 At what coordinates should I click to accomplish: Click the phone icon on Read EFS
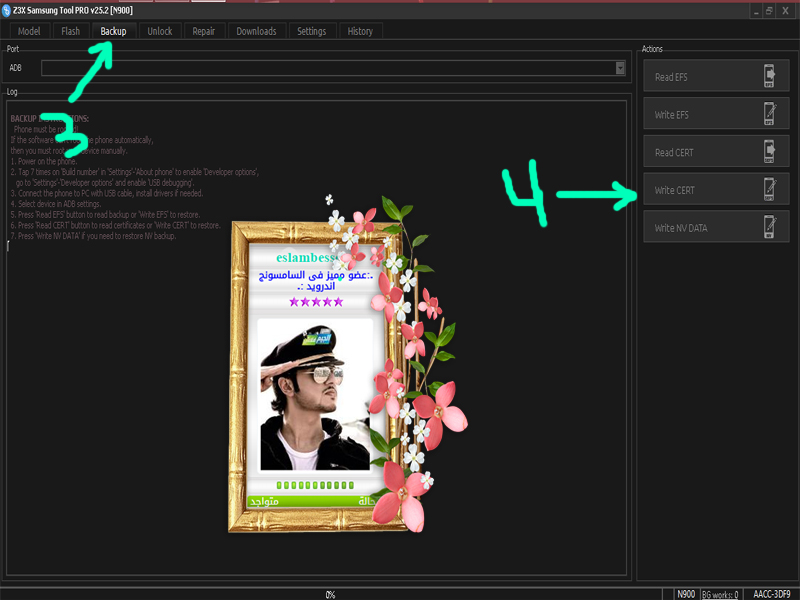click(769, 76)
